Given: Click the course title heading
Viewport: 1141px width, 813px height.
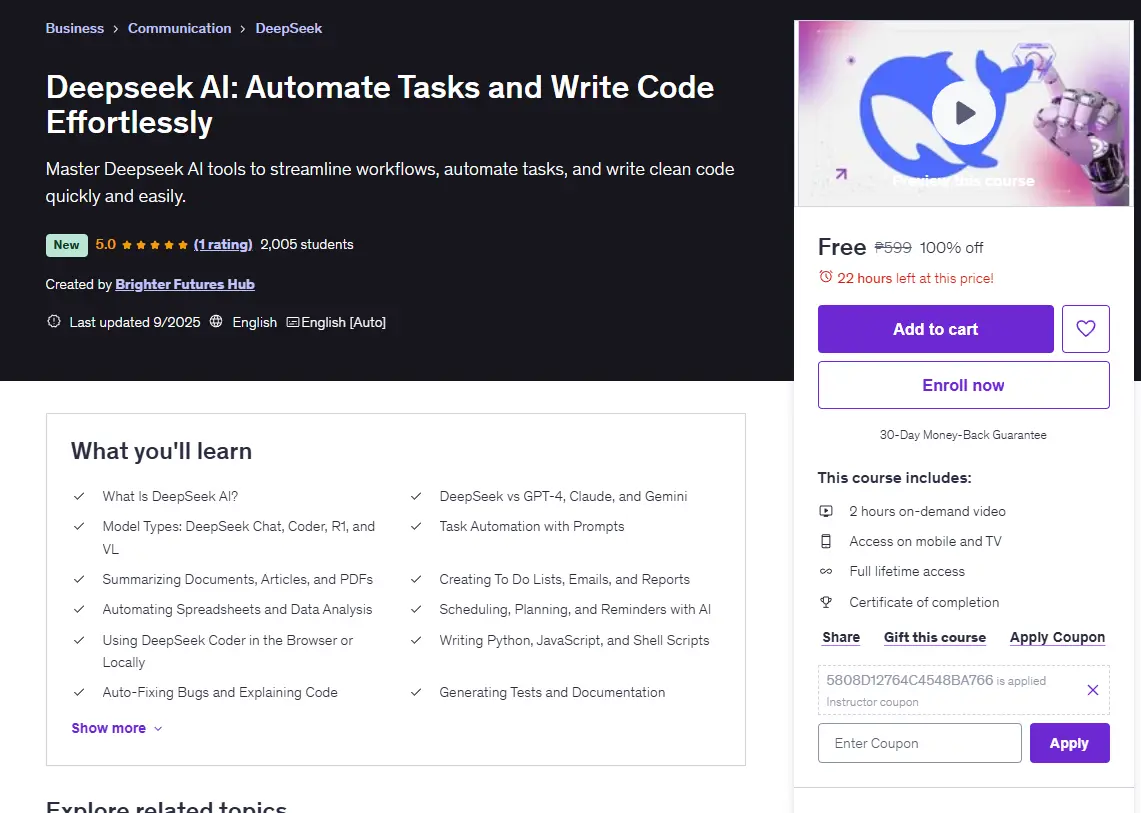Looking at the screenshot, I should 380,105.
